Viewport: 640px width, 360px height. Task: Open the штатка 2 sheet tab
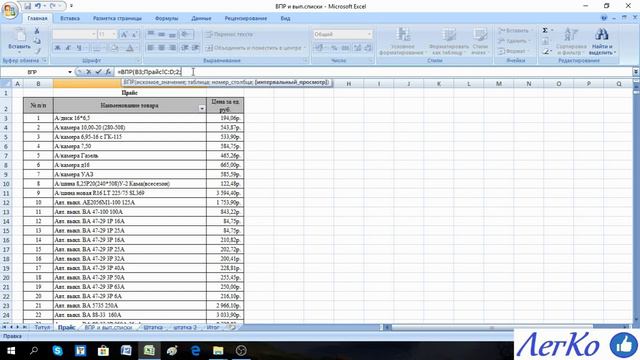(185, 327)
